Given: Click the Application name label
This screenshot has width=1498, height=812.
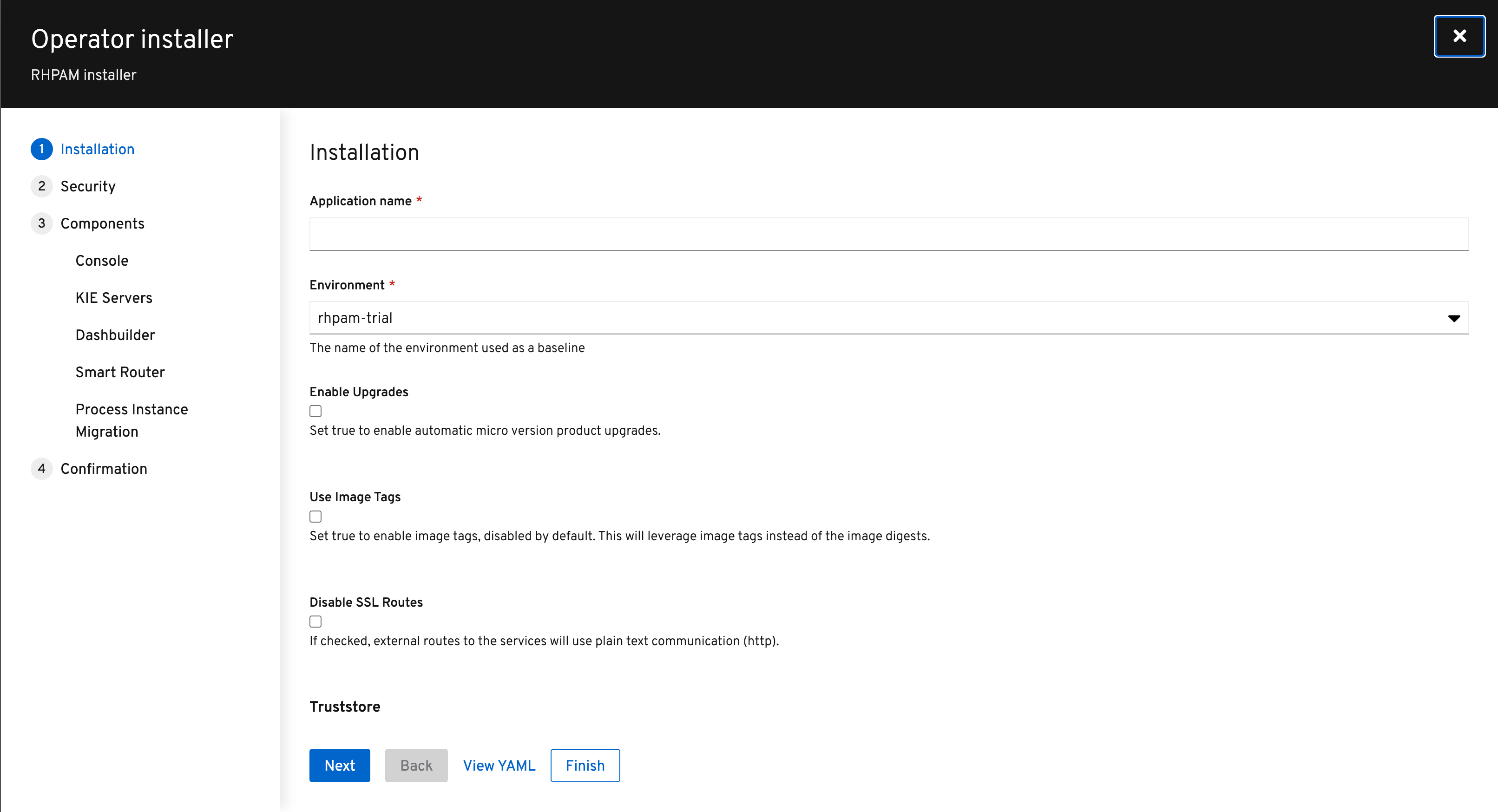Looking at the screenshot, I should point(361,201).
